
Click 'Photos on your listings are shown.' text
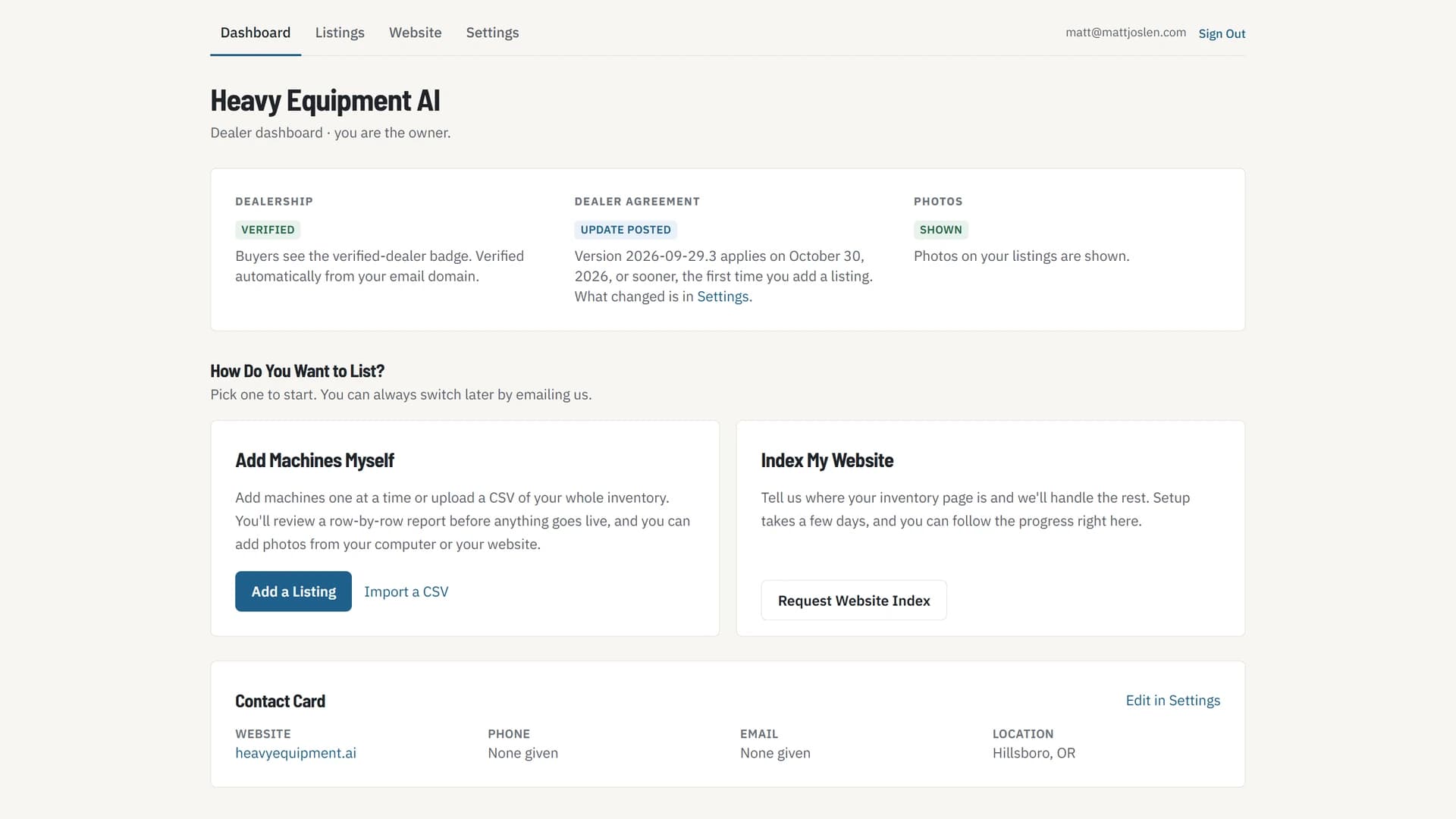point(1021,256)
